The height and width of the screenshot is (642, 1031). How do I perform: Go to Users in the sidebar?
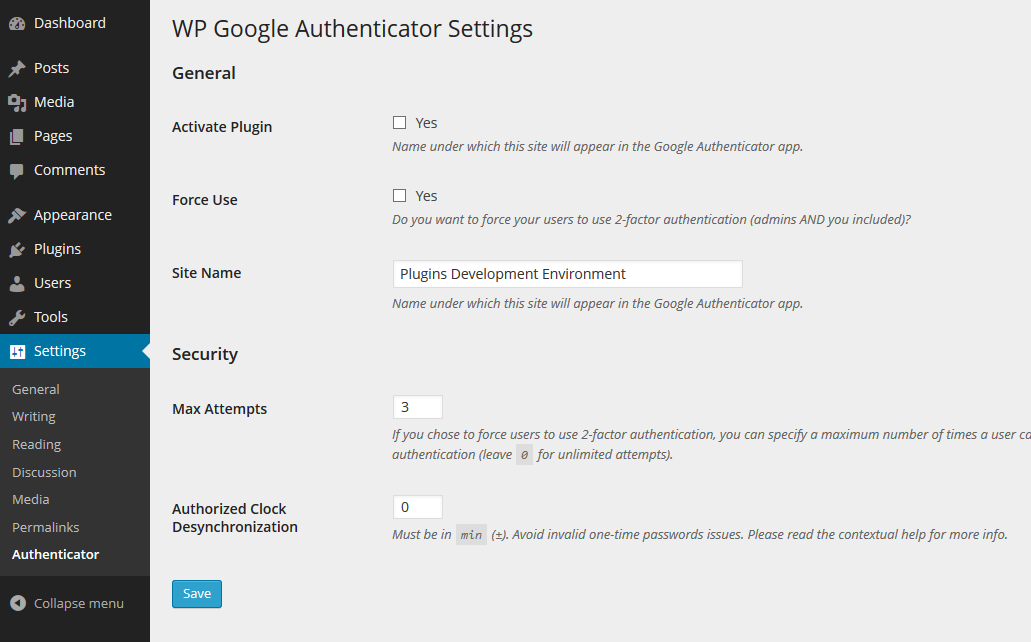pos(53,283)
